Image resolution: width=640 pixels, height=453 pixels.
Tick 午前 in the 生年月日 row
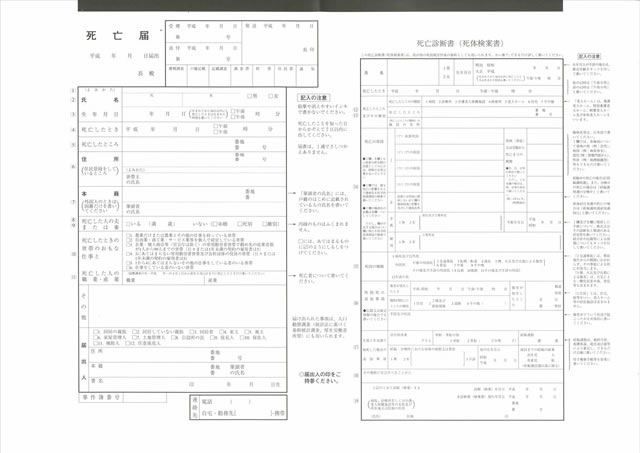coord(233,111)
